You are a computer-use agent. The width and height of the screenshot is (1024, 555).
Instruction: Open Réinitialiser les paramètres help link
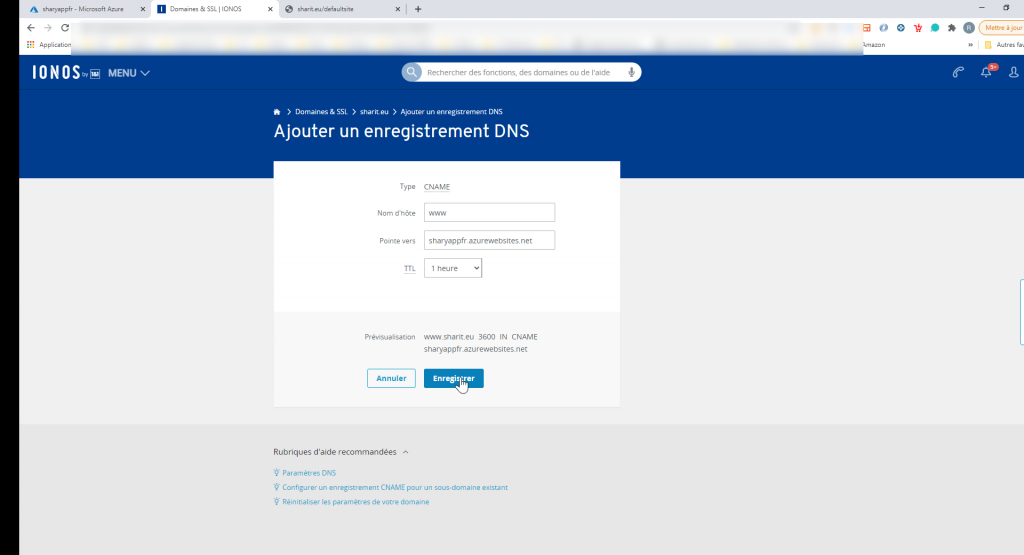[x=356, y=501]
